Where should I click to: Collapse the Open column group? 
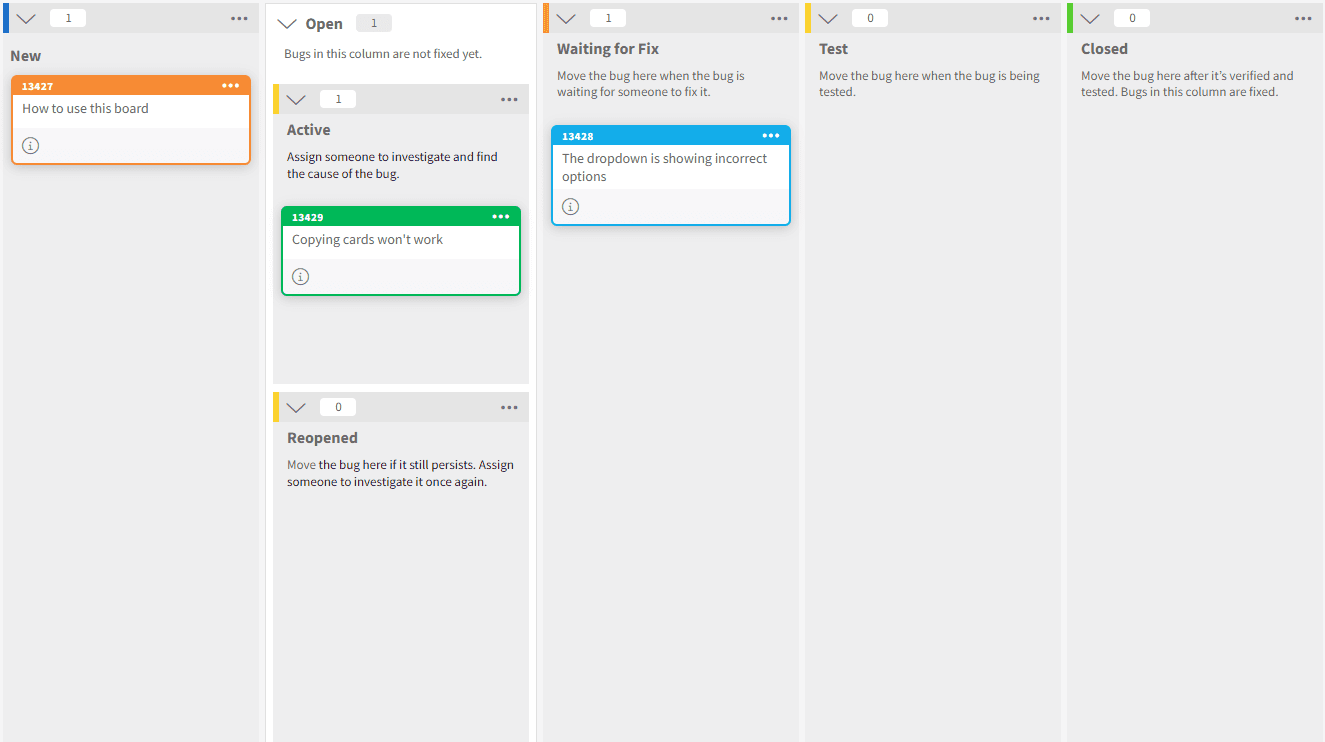pos(287,24)
